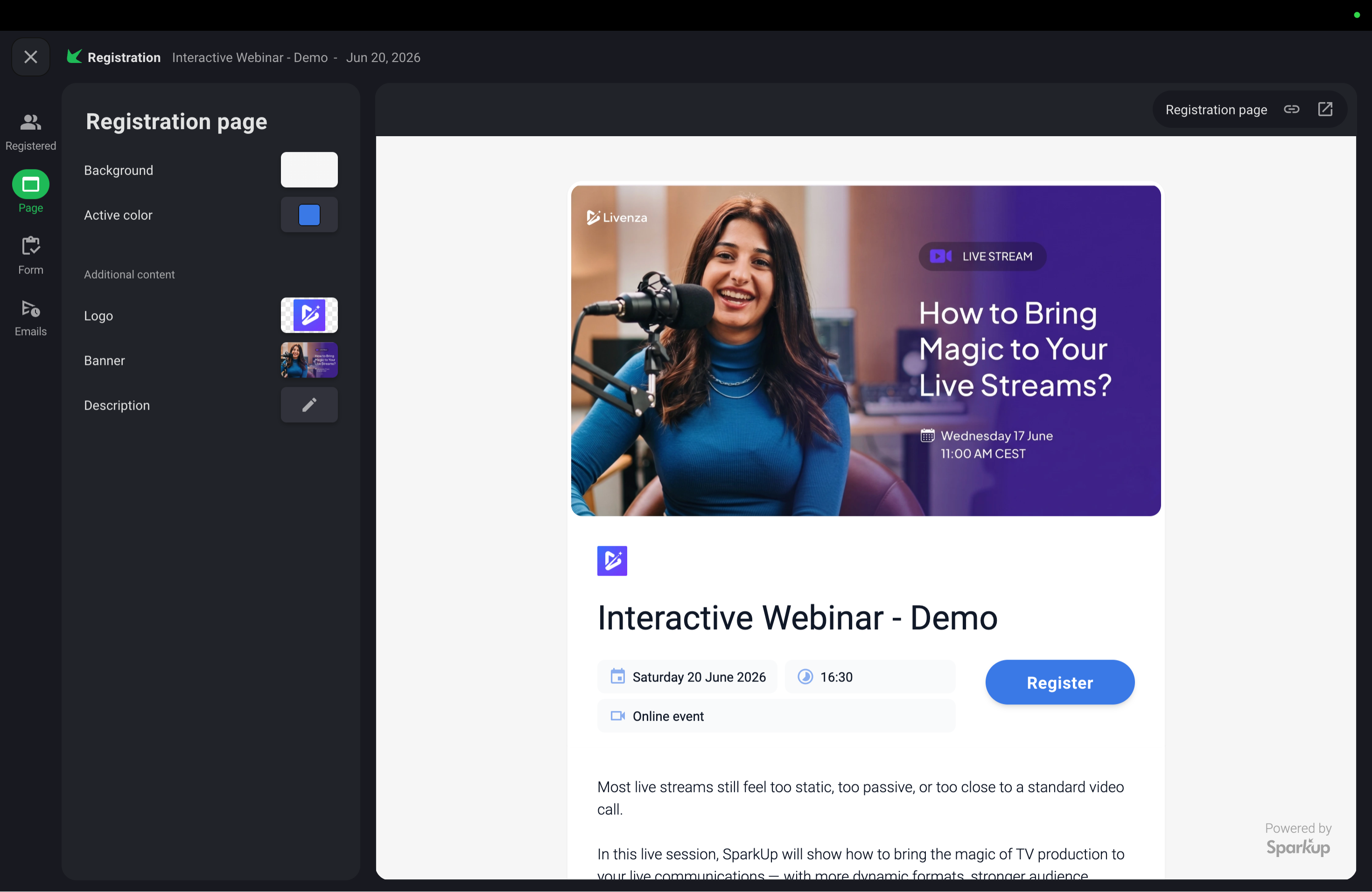Screen dimensions: 1372x892
Task: Click the Background white color swatch
Action: pyautogui.click(x=309, y=170)
